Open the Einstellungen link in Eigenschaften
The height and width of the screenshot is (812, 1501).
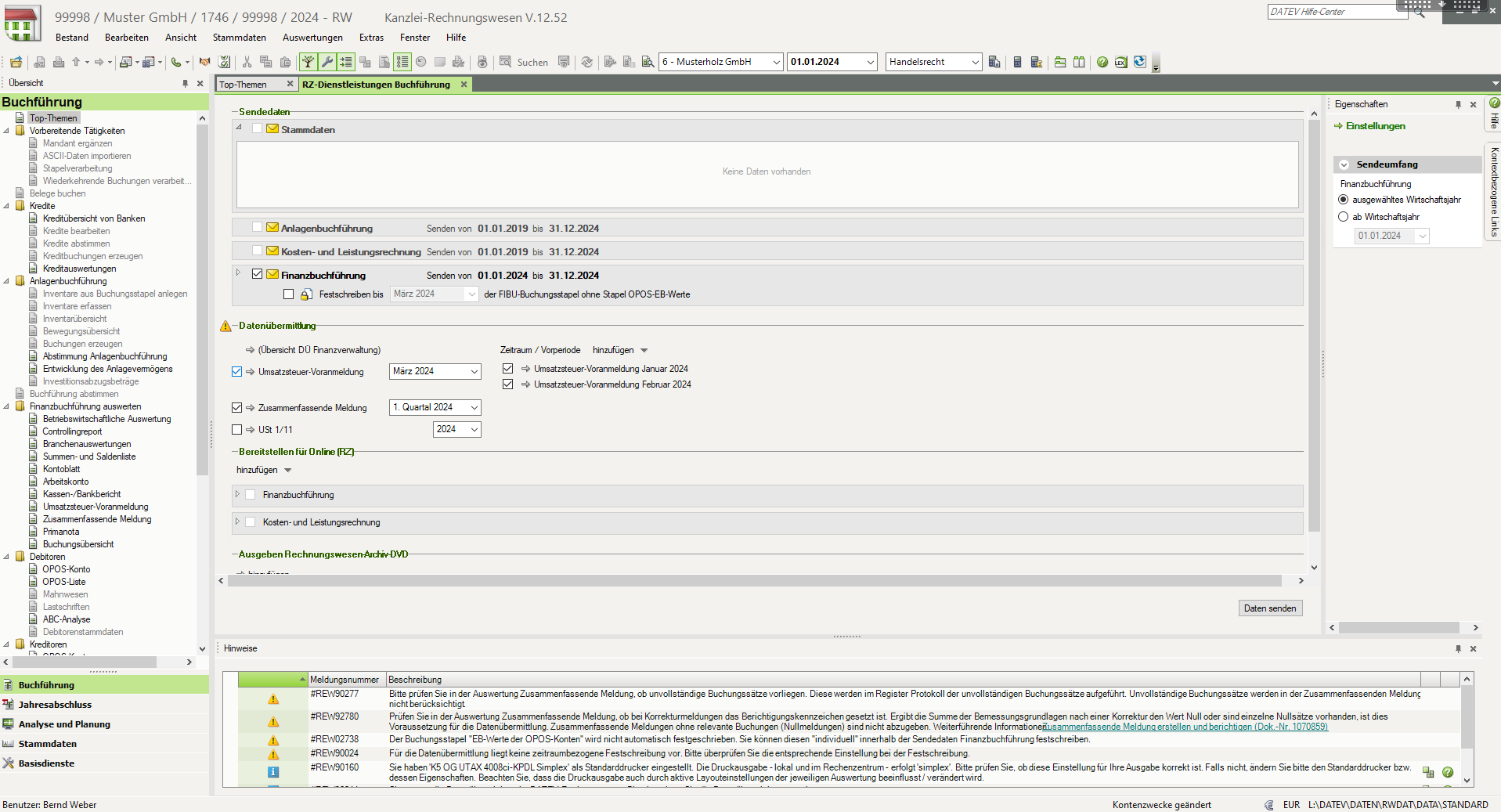pyautogui.click(x=1375, y=126)
